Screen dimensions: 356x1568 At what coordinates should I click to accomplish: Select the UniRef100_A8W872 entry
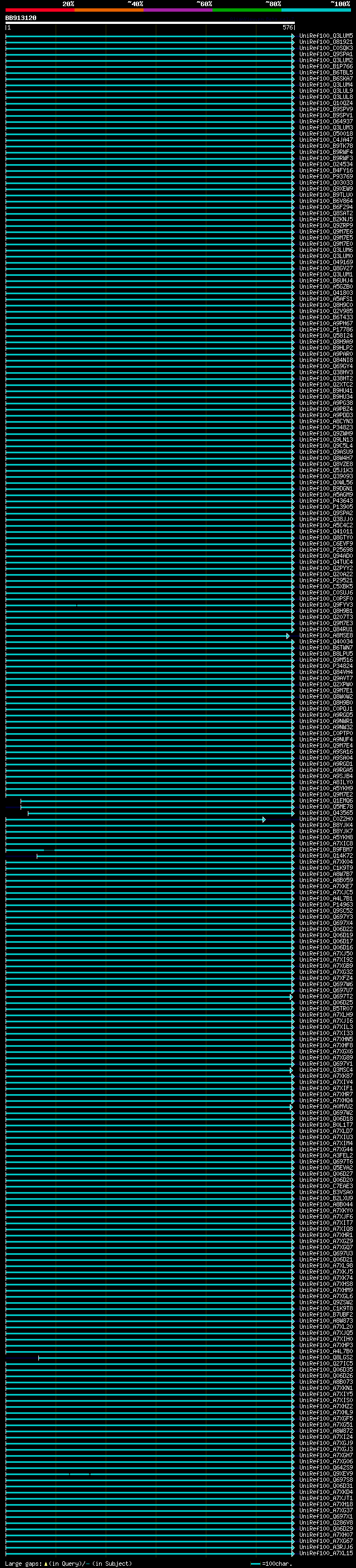(x=326, y=1431)
